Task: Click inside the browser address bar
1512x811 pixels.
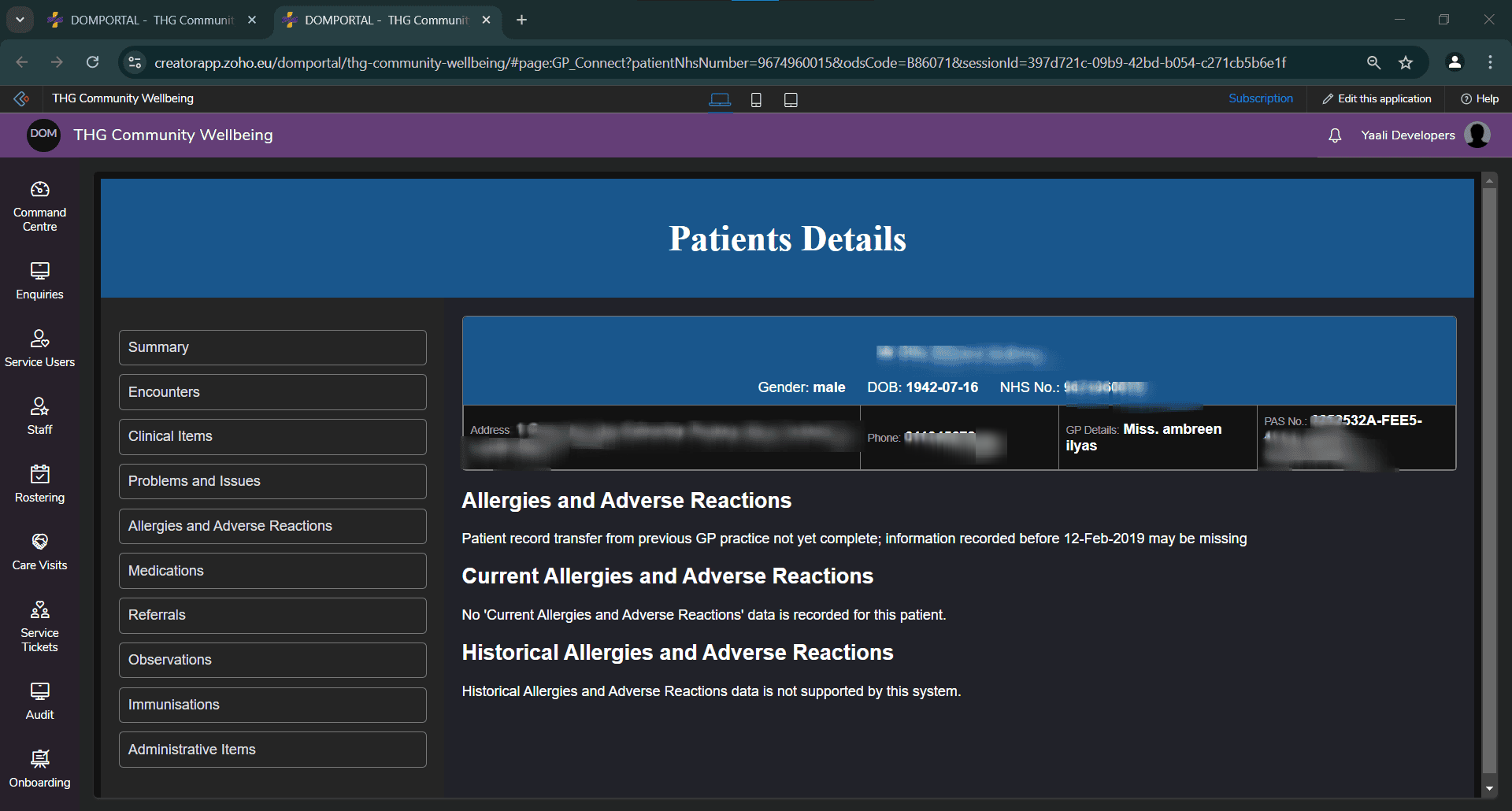Action: (x=709, y=62)
